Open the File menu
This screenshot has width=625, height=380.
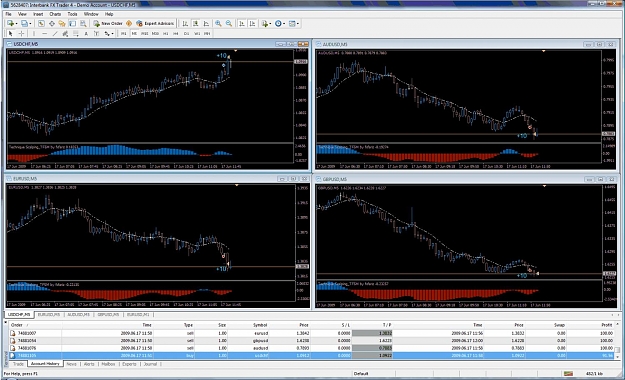pos(8,14)
